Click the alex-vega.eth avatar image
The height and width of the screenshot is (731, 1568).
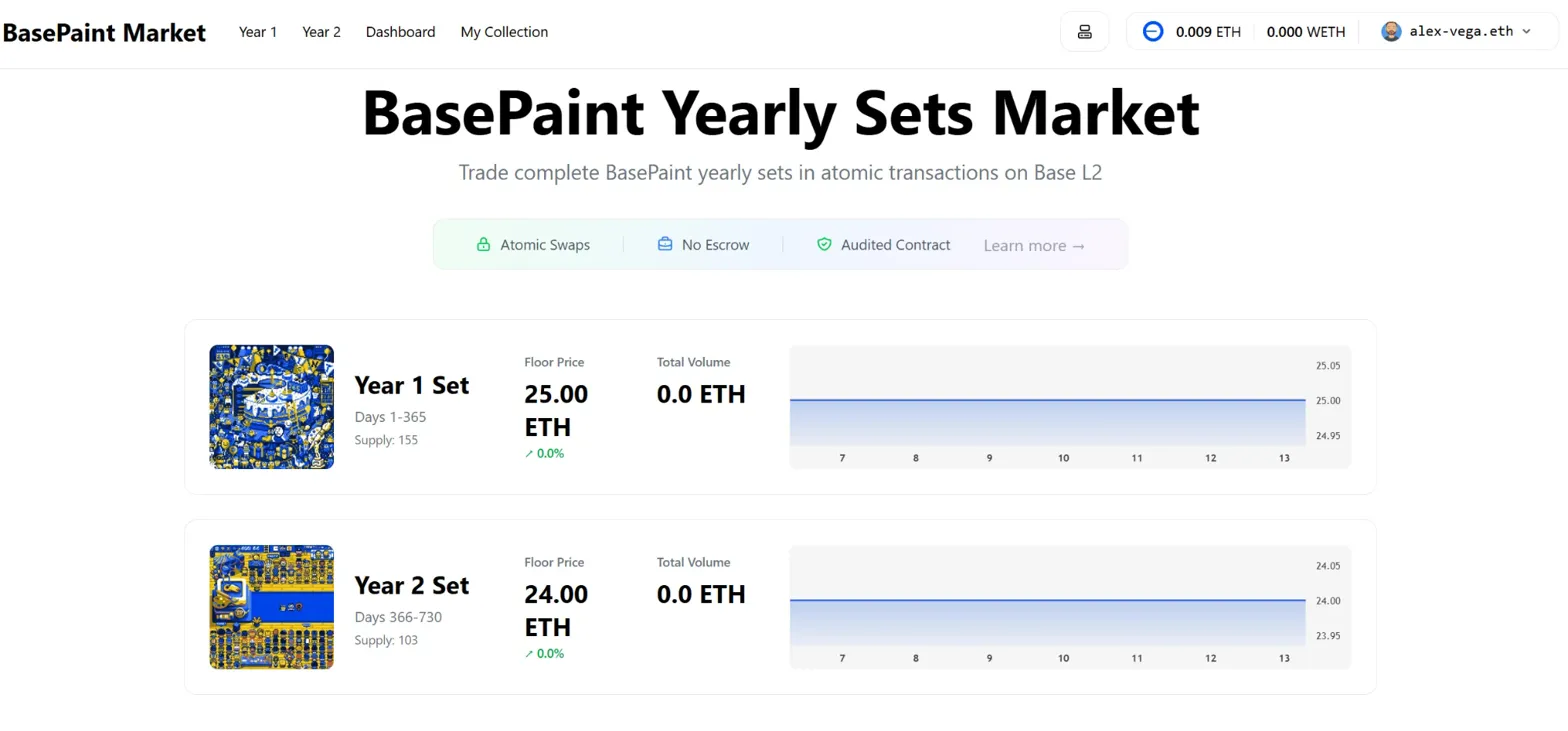(1391, 32)
